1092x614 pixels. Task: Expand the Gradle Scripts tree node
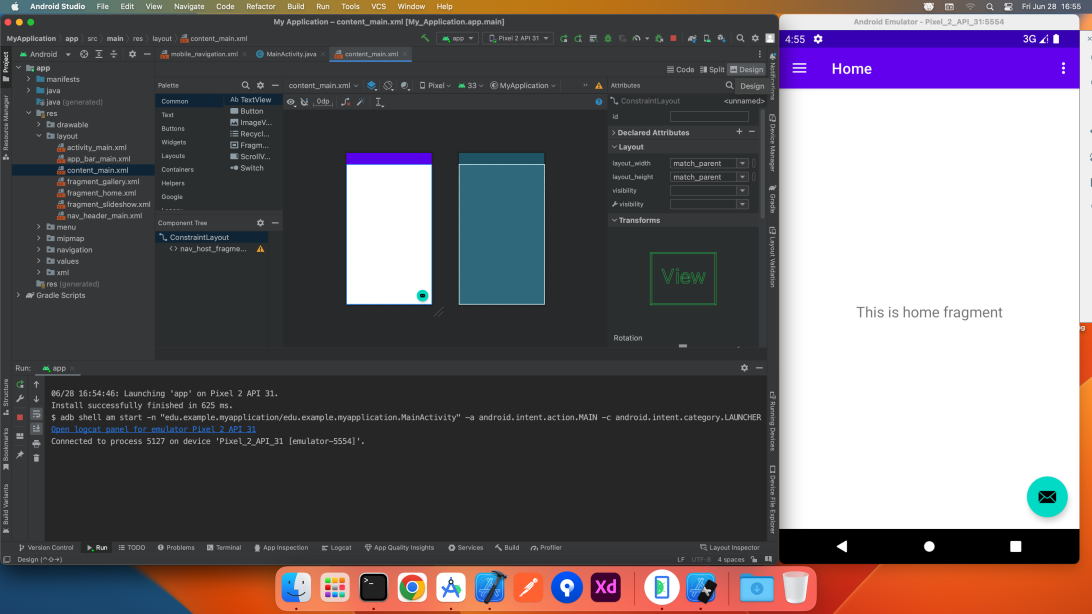coord(18,295)
